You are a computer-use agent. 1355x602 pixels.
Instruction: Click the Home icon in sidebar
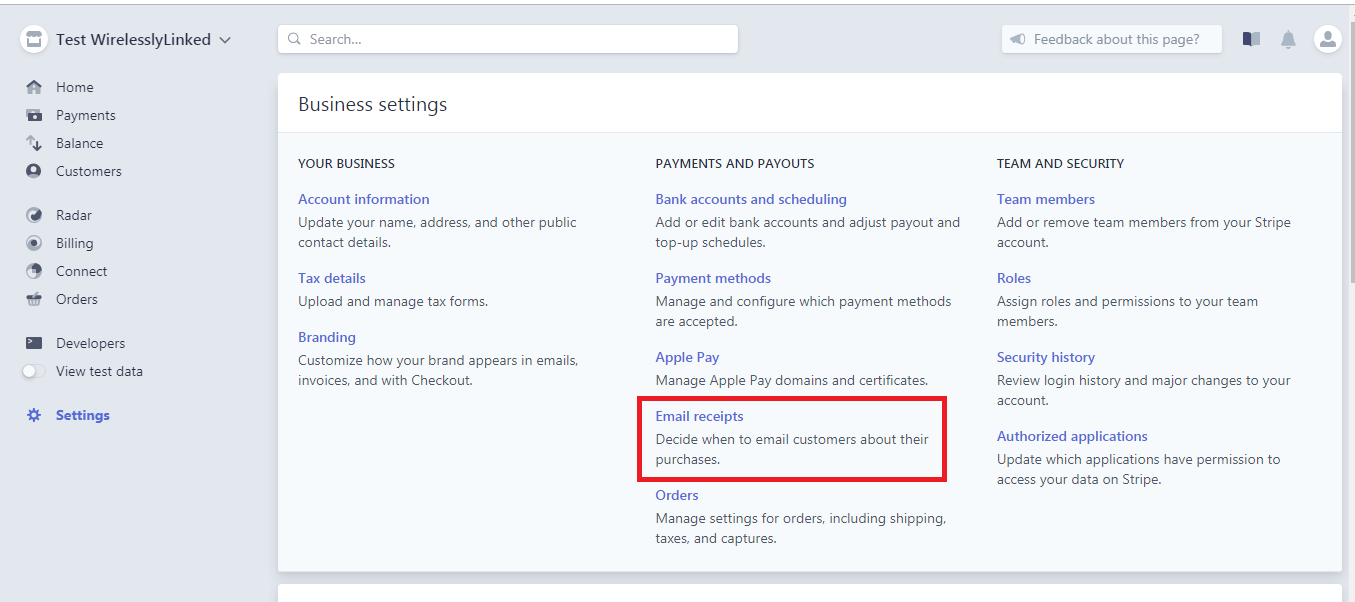tap(34, 87)
